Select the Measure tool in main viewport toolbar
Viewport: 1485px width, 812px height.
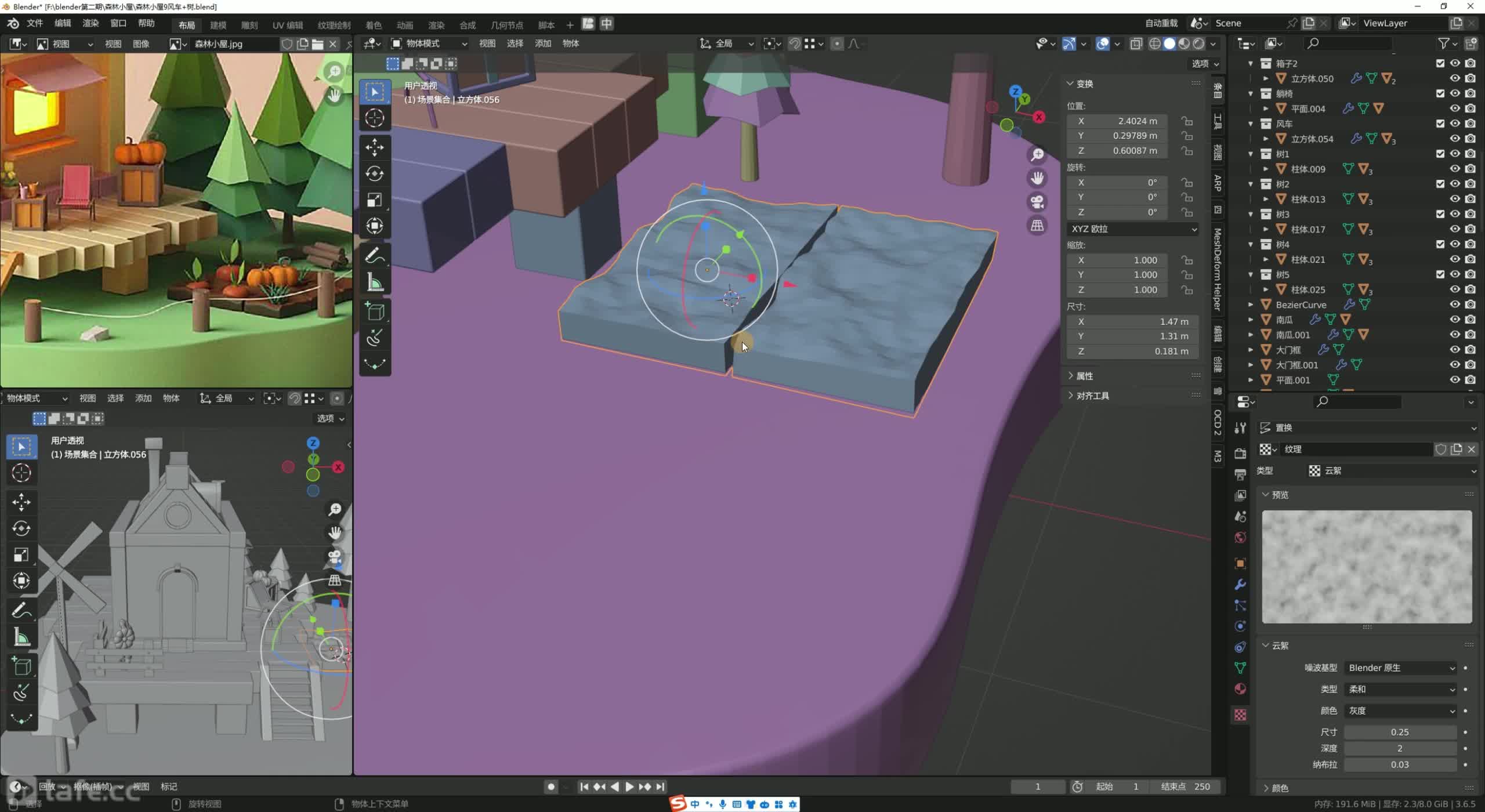pos(375,282)
